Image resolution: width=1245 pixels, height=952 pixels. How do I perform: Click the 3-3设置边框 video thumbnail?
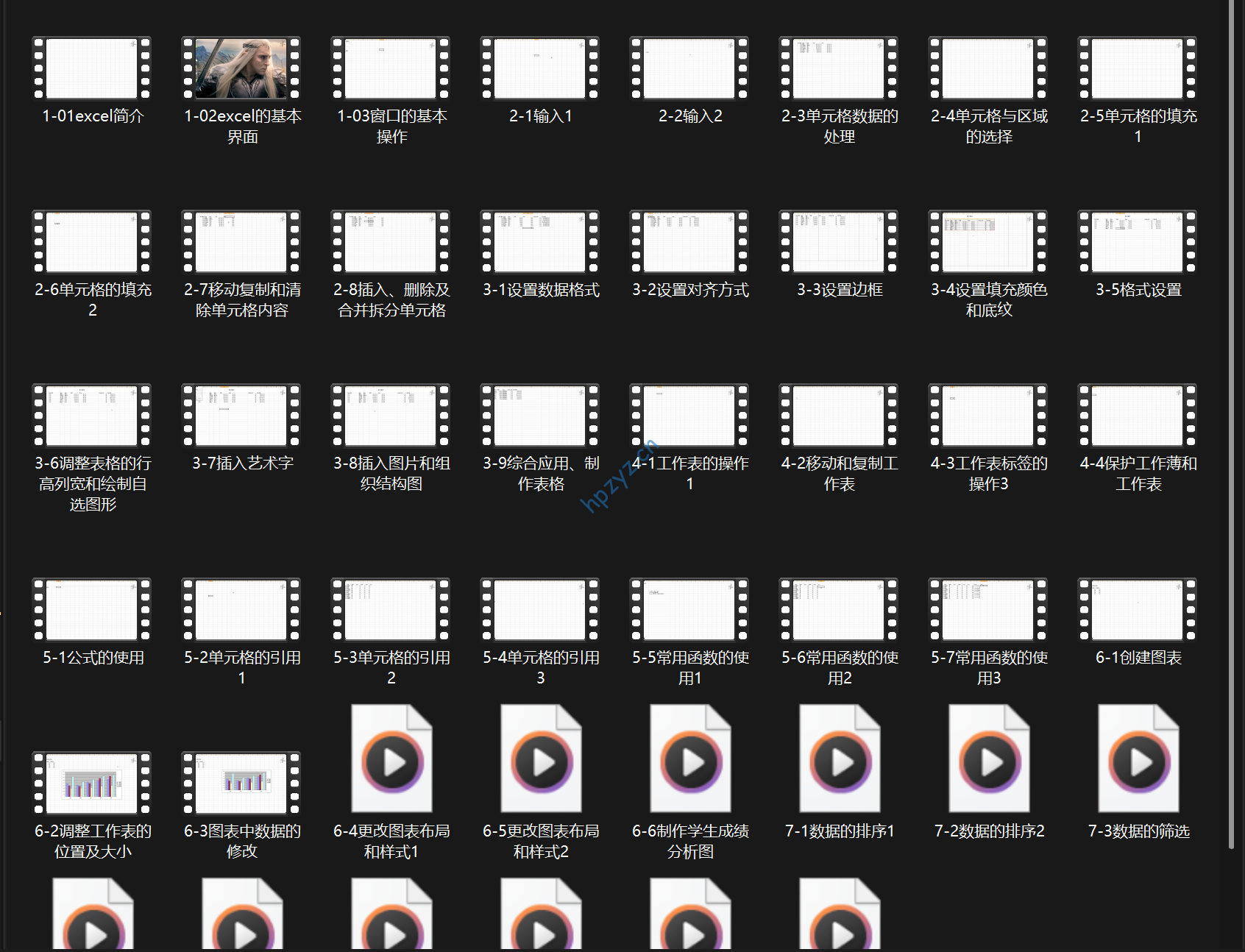[x=839, y=242]
